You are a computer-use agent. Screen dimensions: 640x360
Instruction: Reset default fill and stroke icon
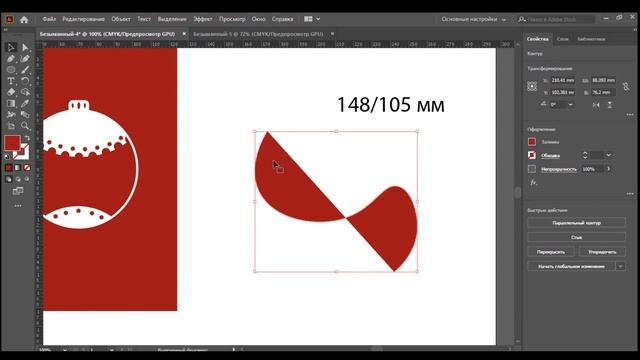click(7, 156)
